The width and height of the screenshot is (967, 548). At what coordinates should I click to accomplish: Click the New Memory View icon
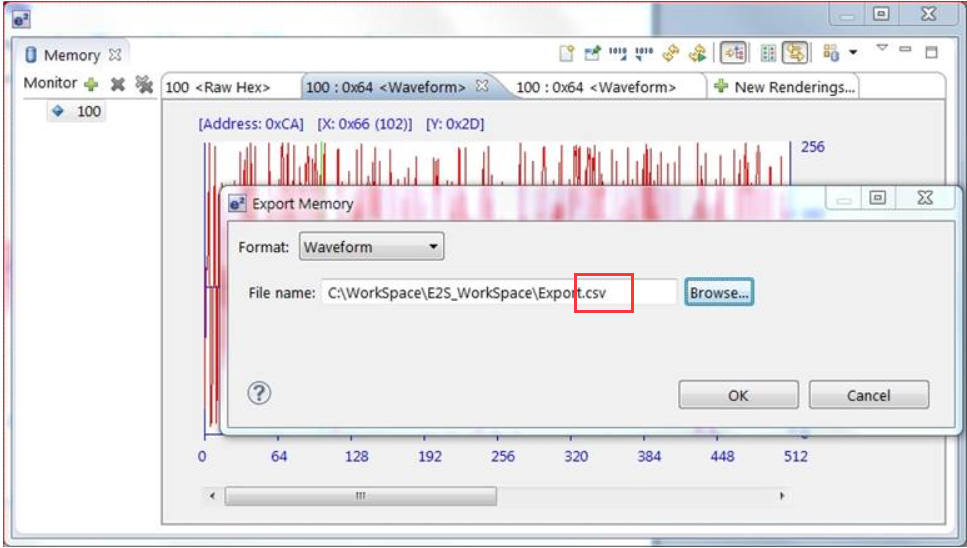[566, 54]
